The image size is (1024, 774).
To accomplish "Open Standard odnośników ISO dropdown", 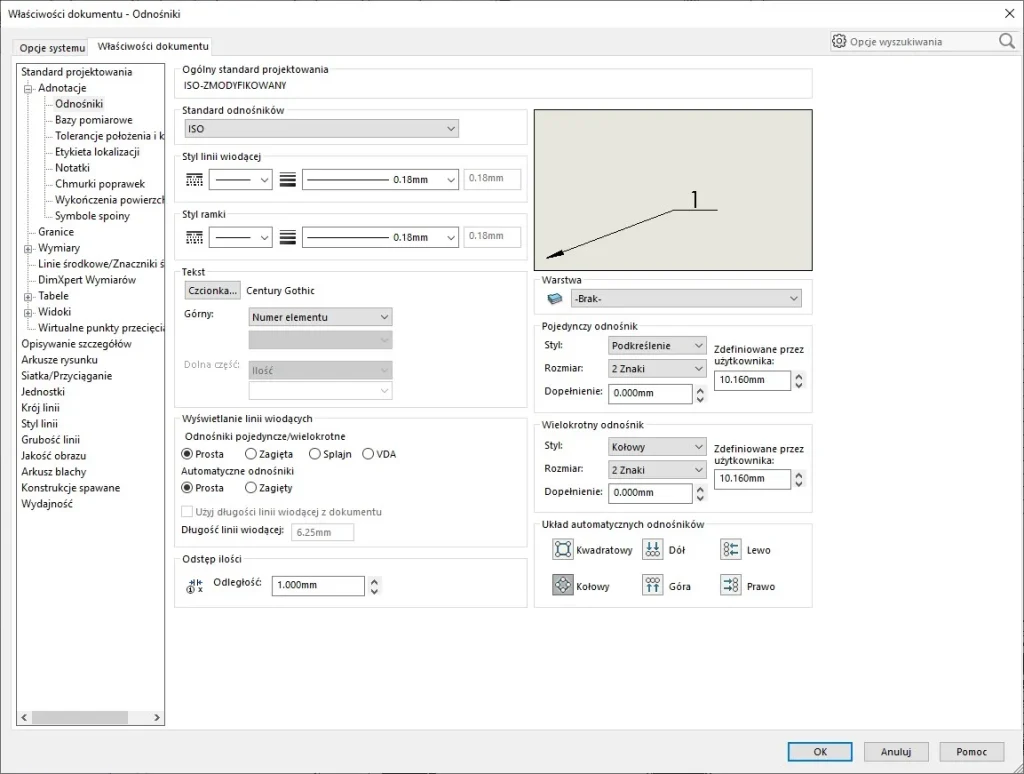I will tap(321, 129).
